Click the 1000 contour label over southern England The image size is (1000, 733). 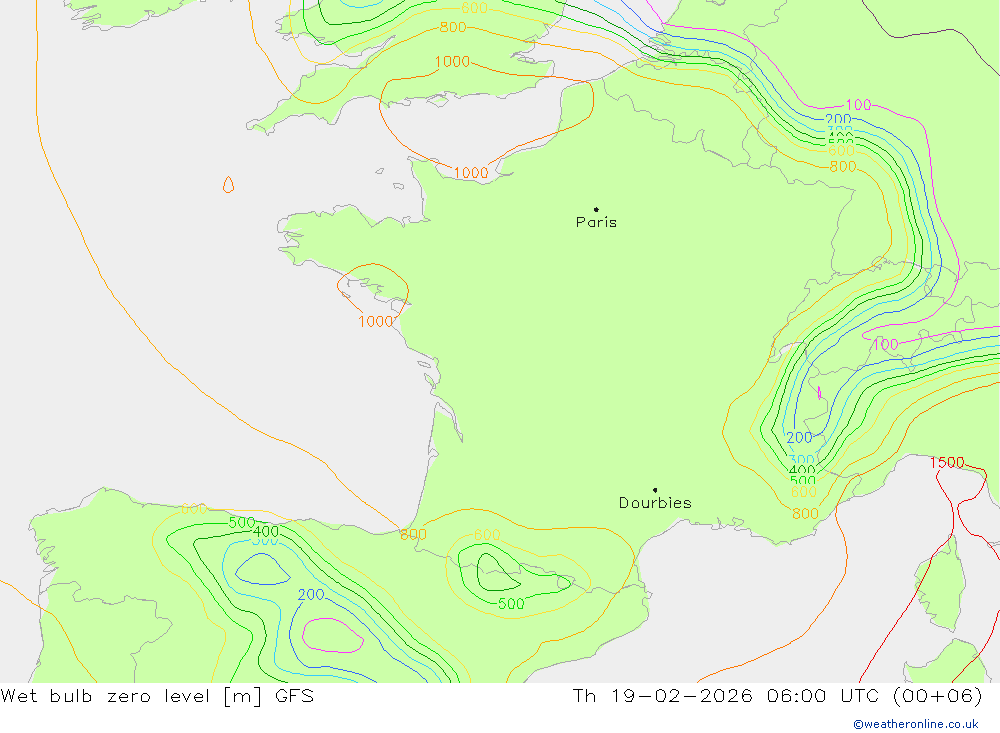coord(452,61)
